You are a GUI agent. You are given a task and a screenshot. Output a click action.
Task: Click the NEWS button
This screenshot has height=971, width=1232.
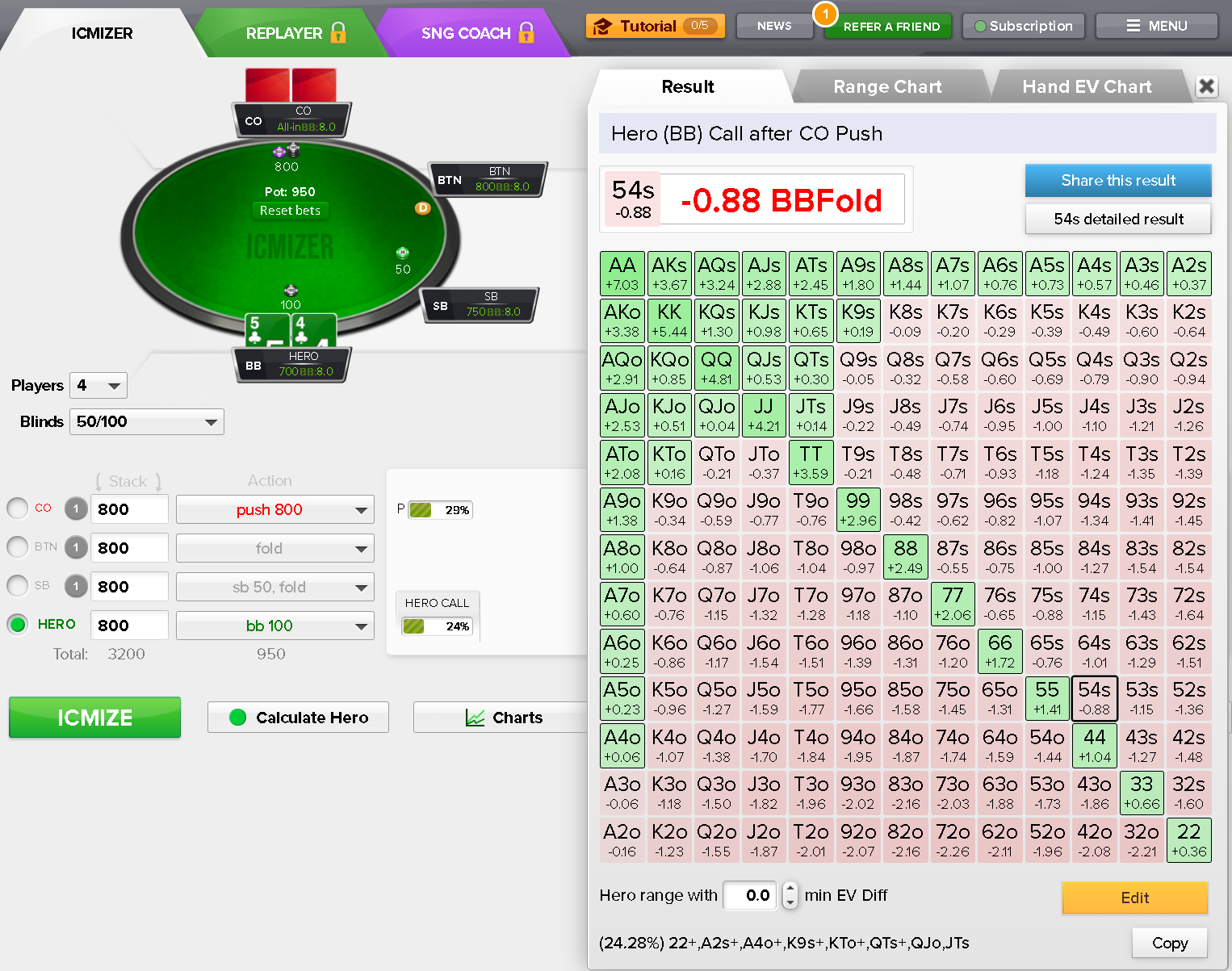pos(774,26)
